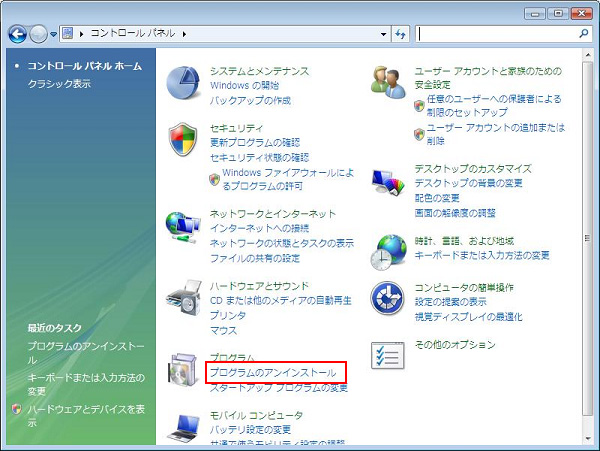Open sidebar recent task プログラムのアンインストール

(86, 353)
